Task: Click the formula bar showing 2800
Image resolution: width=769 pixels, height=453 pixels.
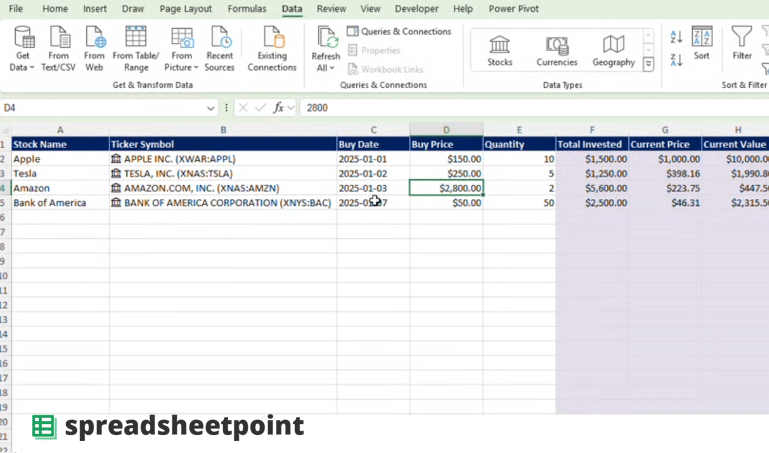Action: click(535, 108)
